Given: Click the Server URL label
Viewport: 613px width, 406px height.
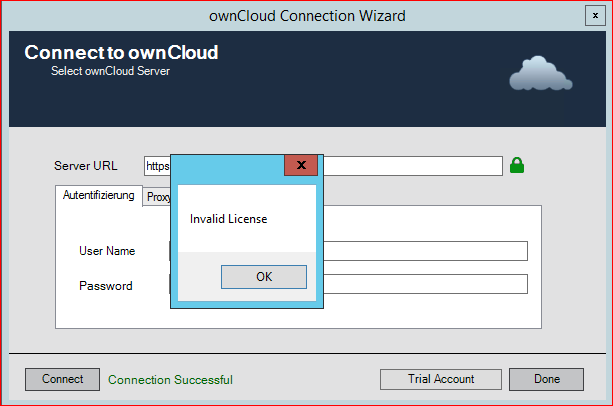Looking at the screenshot, I should click(x=86, y=166).
